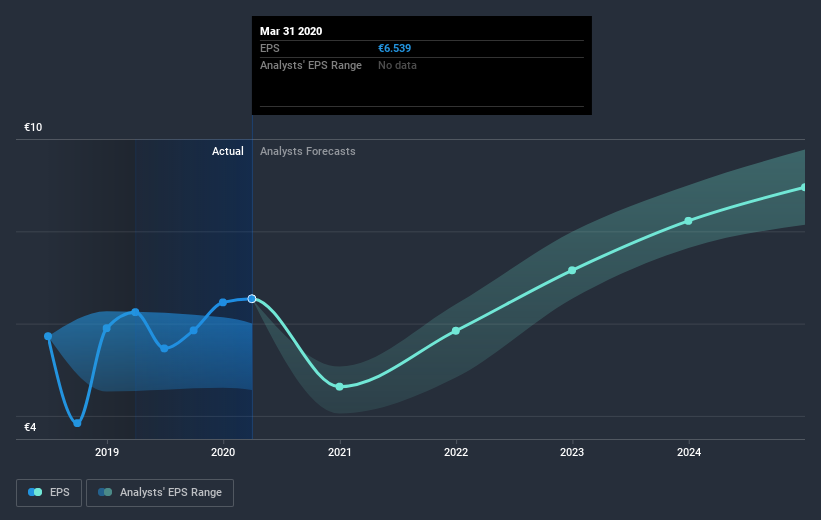Image resolution: width=821 pixels, height=520 pixels.
Task: Click the 2024 forecast data point
Action: point(688,221)
